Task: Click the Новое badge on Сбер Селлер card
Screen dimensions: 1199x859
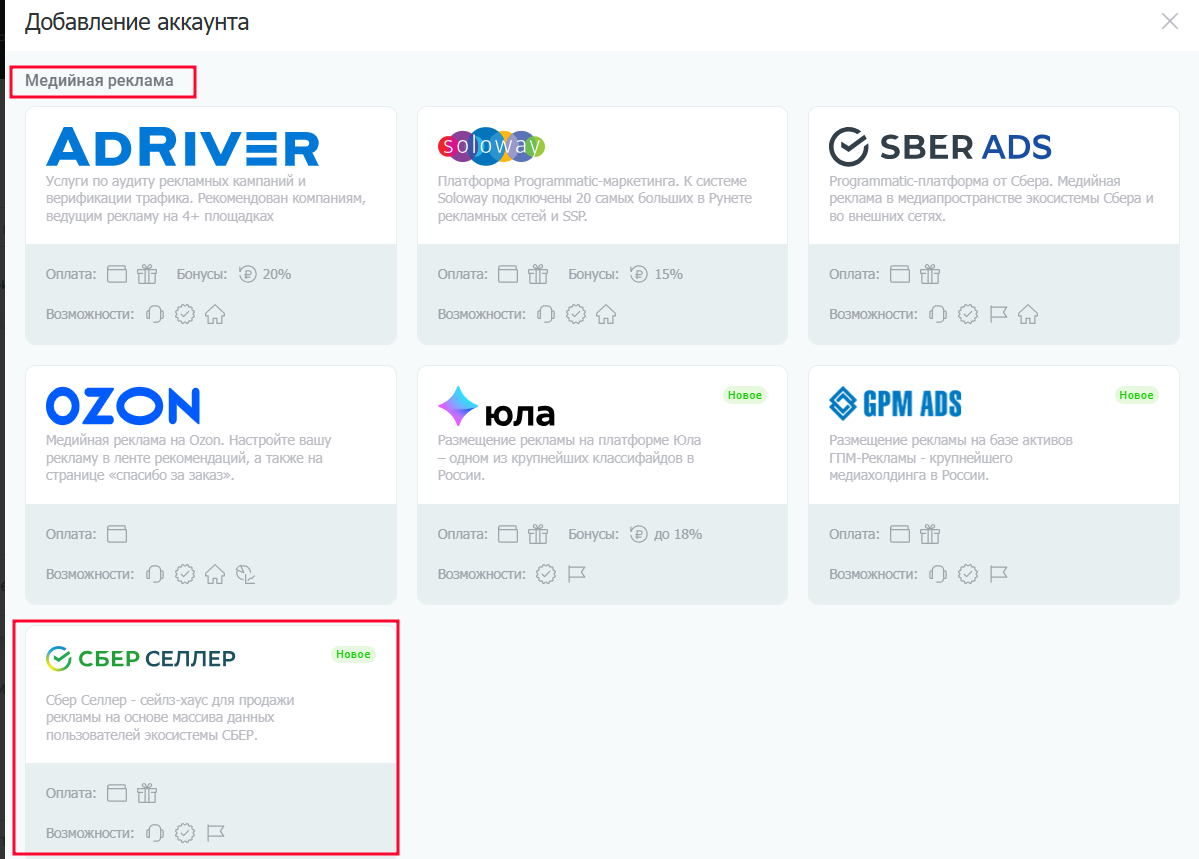Action: tap(353, 654)
